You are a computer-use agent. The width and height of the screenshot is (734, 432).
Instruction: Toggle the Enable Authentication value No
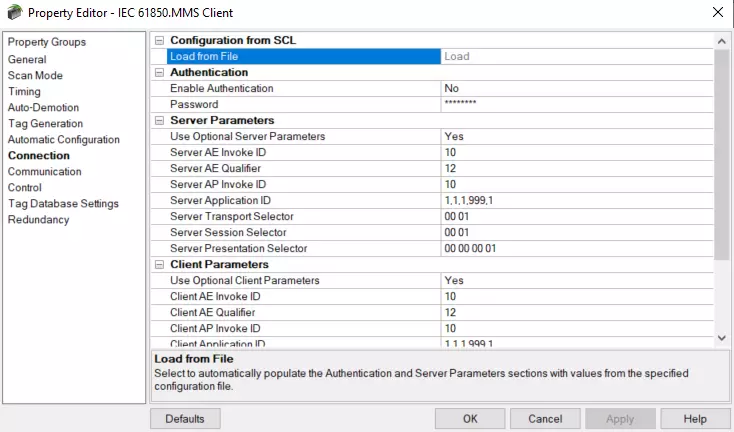(x=577, y=88)
